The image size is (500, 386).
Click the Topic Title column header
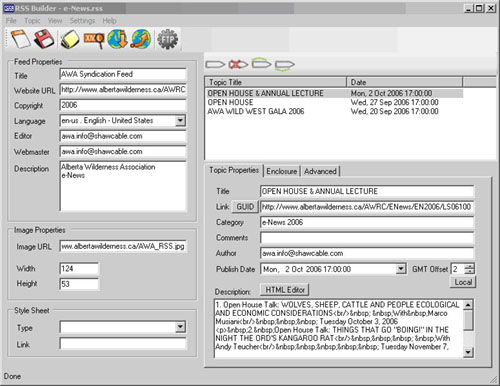[276, 82]
